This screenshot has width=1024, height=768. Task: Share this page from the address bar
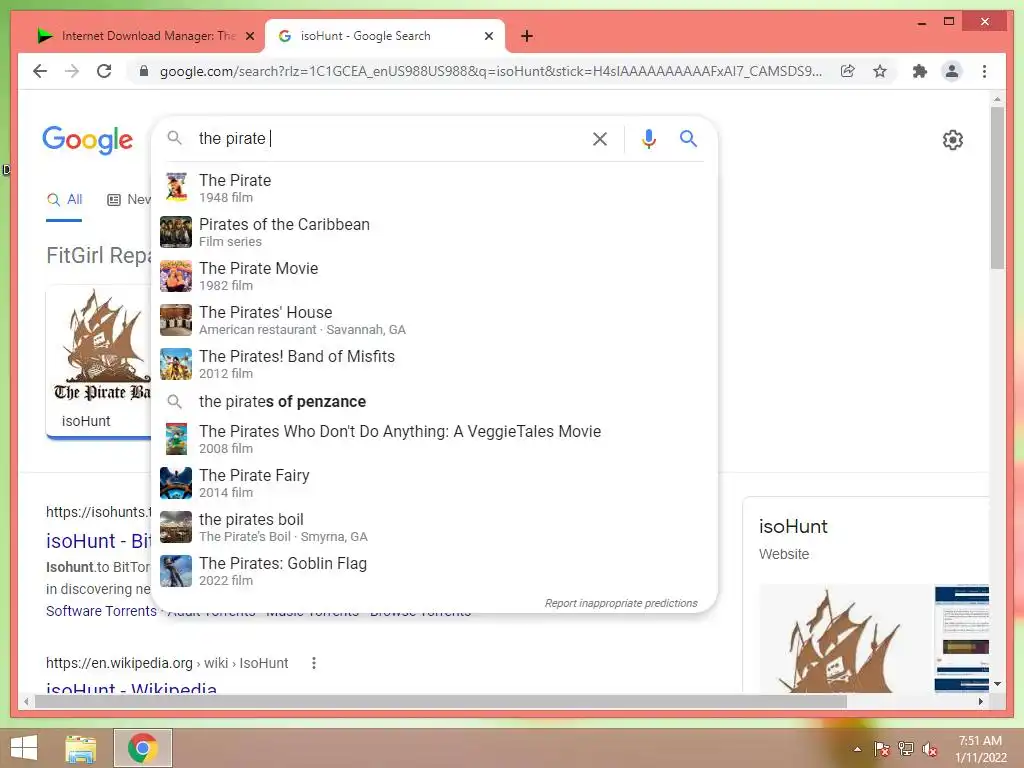(848, 71)
